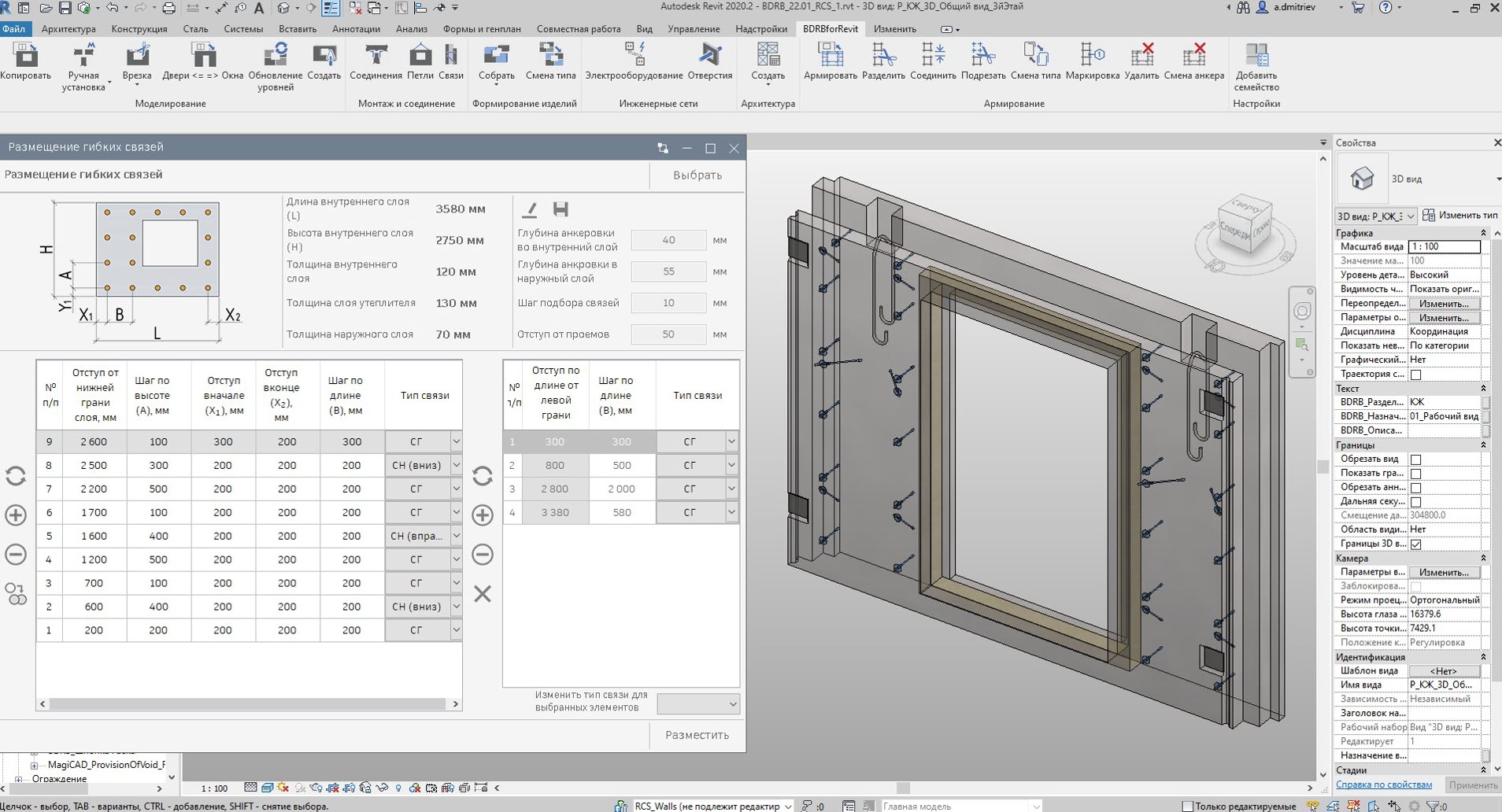
Task: Click the add row plus icon of left table
Action: tap(16, 515)
